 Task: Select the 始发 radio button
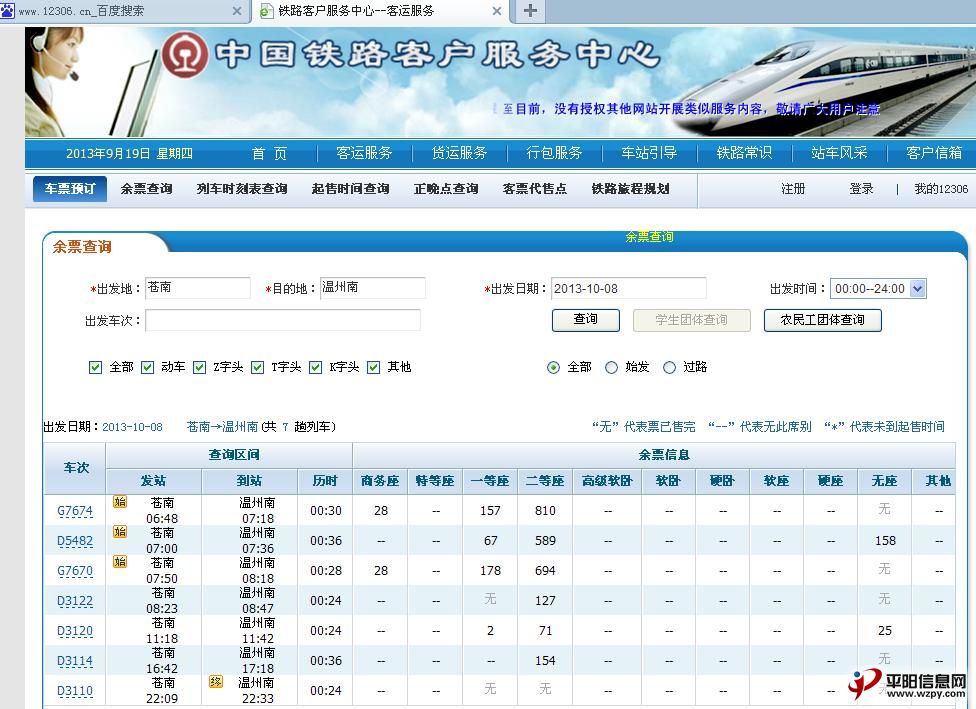click(611, 367)
